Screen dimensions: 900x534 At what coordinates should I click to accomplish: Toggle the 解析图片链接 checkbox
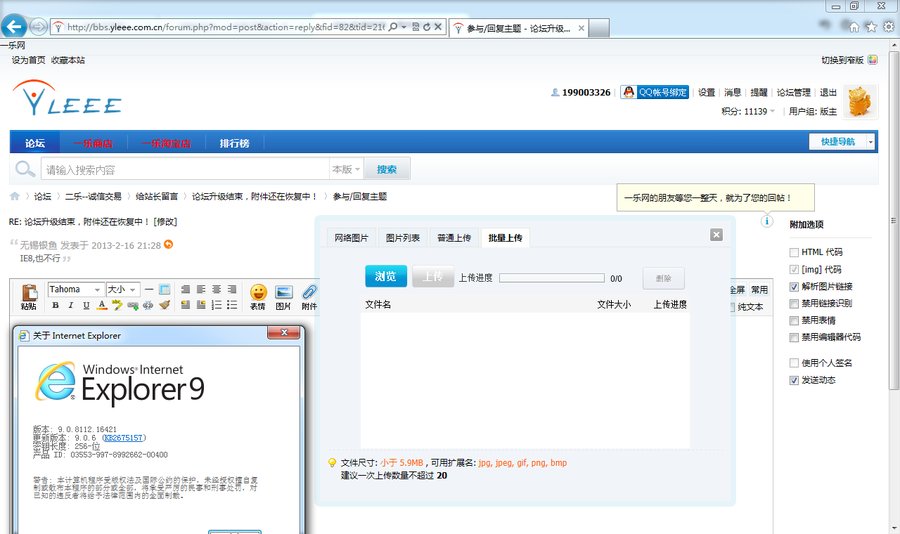click(794, 286)
